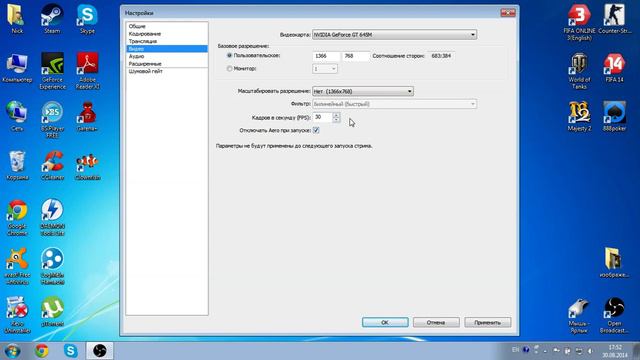
Task: Click the custom height field 768
Action: pos(356,56)
